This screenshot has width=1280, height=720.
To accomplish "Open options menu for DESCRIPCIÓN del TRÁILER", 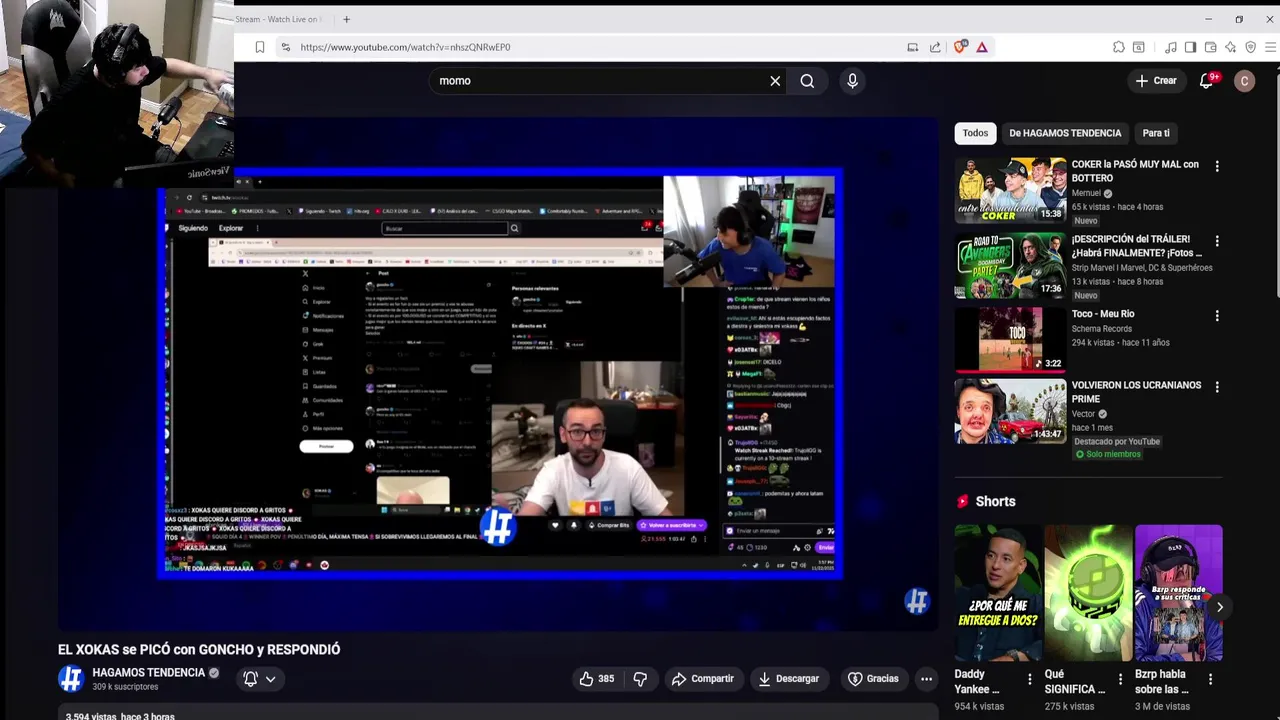I will pyautogui.click(x=1217, y=241).
